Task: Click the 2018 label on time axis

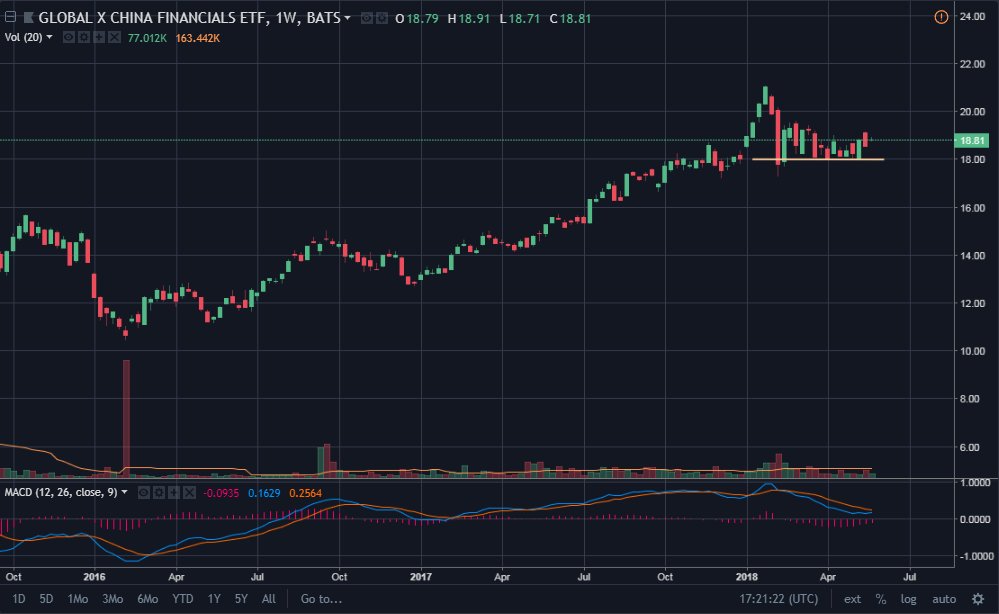Action: pyautogui.click(x=747, y=577)
